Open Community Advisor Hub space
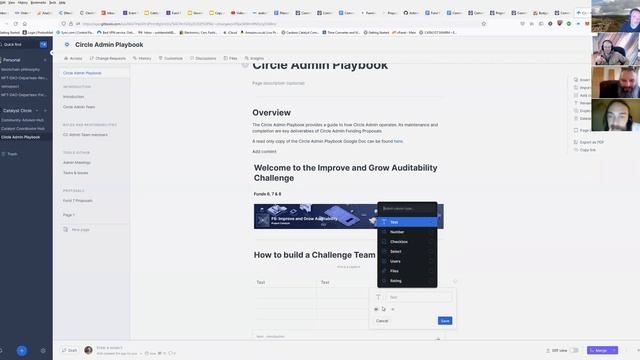Screen dimensions: 640x360 click(x=22, y=120)
